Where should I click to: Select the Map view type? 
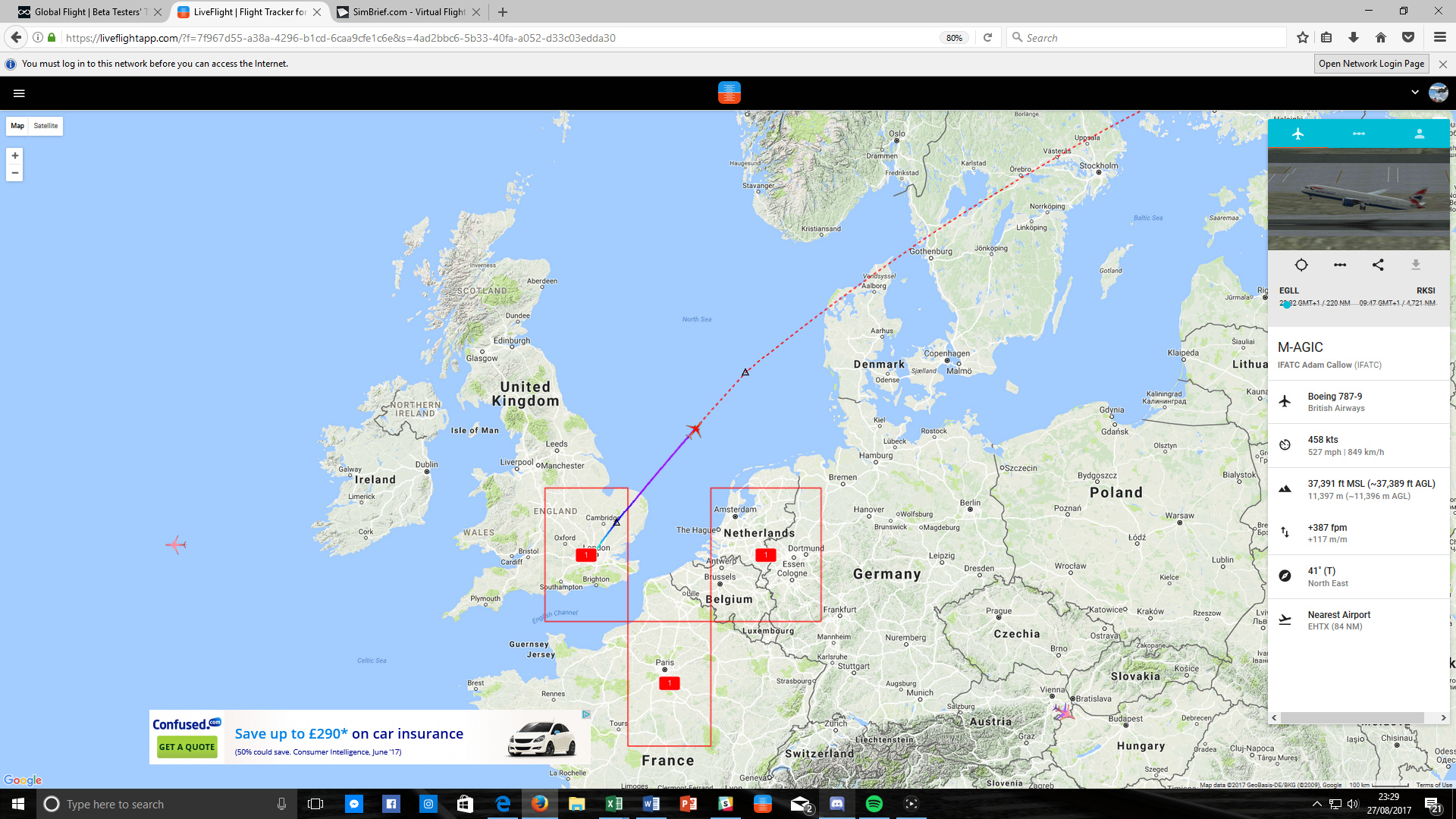pyautogui.click(x=17, y=126)
